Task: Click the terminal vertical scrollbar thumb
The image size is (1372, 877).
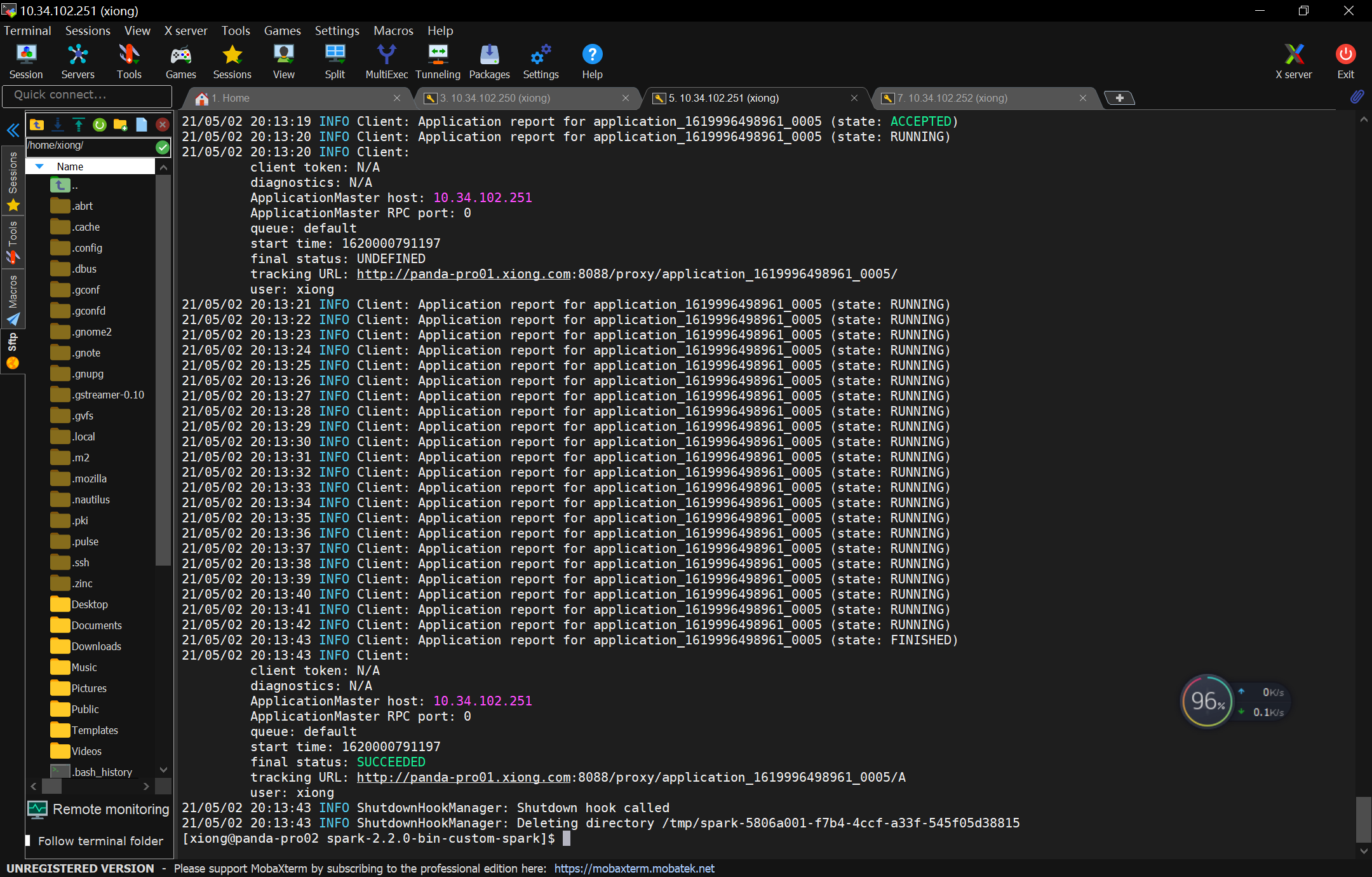Action: 1363,819
